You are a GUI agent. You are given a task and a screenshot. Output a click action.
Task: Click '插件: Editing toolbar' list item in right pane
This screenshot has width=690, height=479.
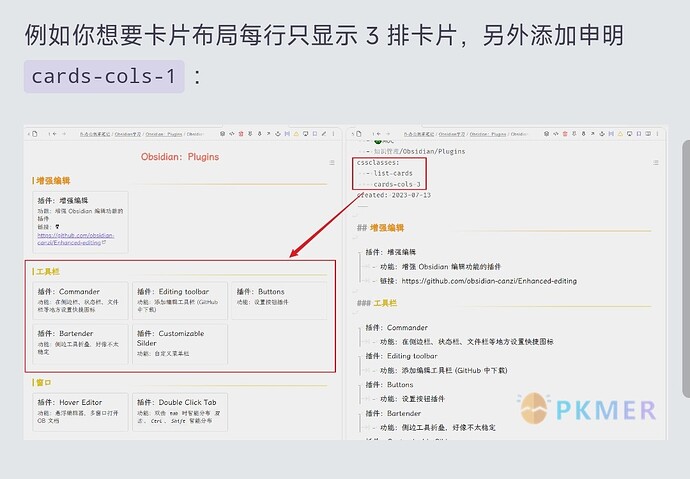[401, 356]
